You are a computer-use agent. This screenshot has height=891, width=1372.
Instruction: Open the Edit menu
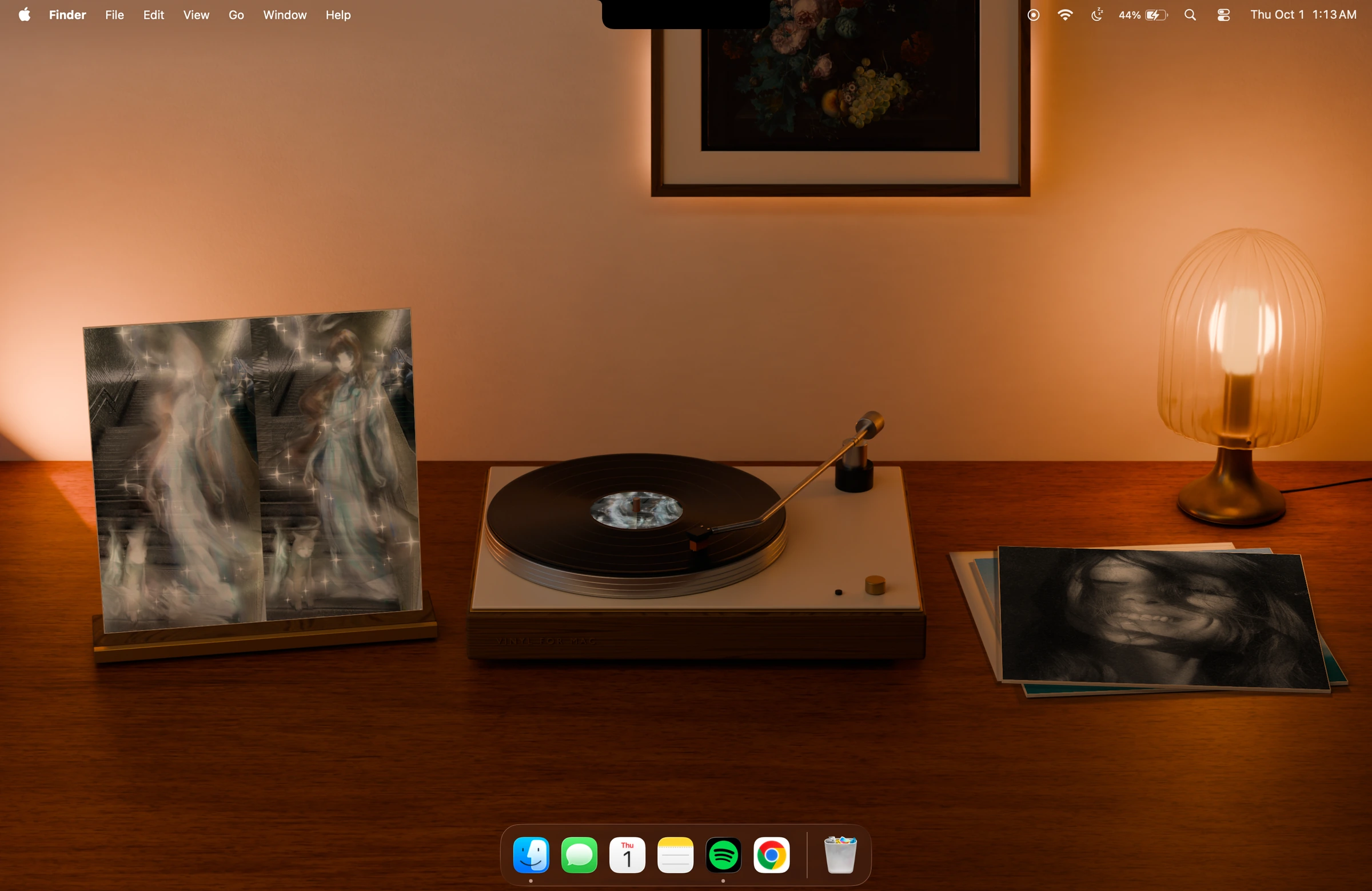click(x=153, y=15)
